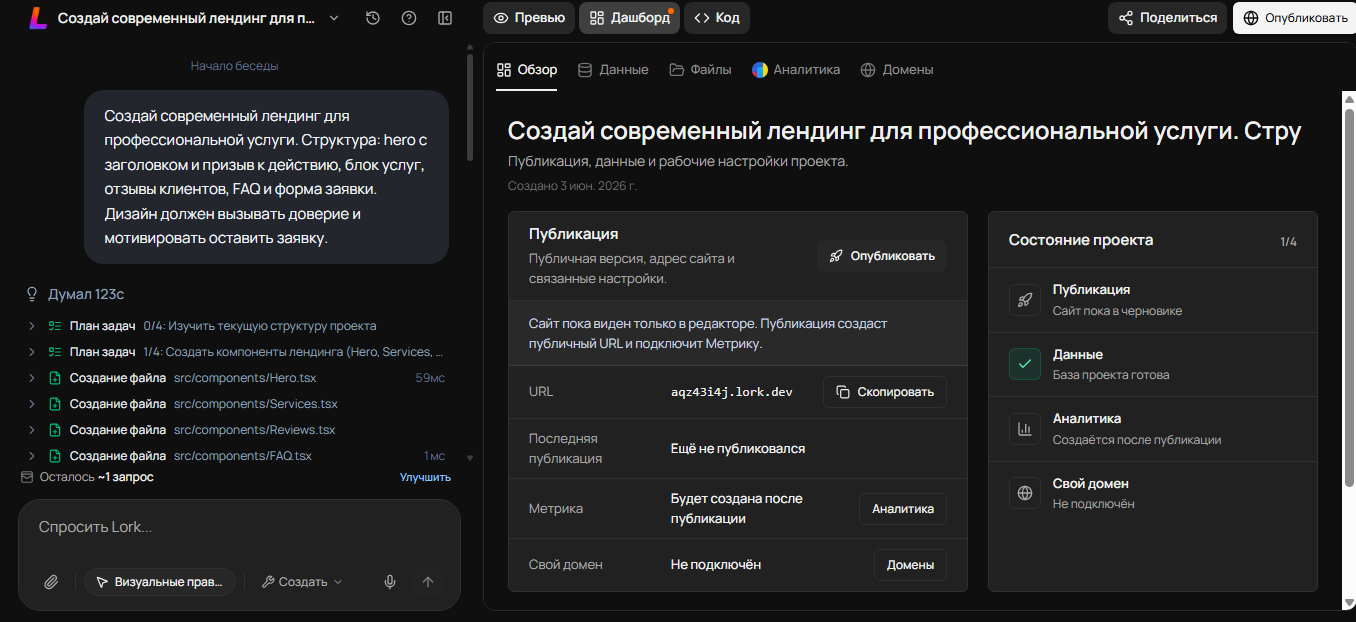Click the Публикация row in Состояние проекта

click(1152, 300)
